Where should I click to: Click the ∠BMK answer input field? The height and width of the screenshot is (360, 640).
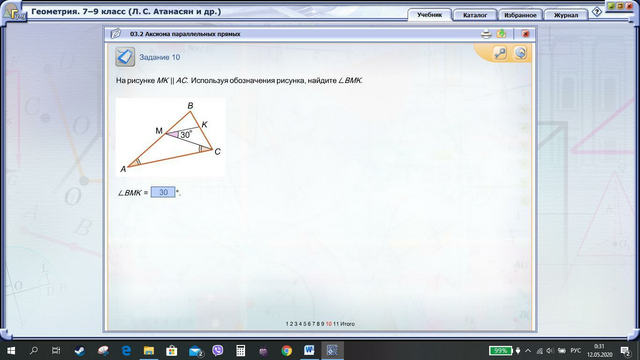click(x=163, y=192)
